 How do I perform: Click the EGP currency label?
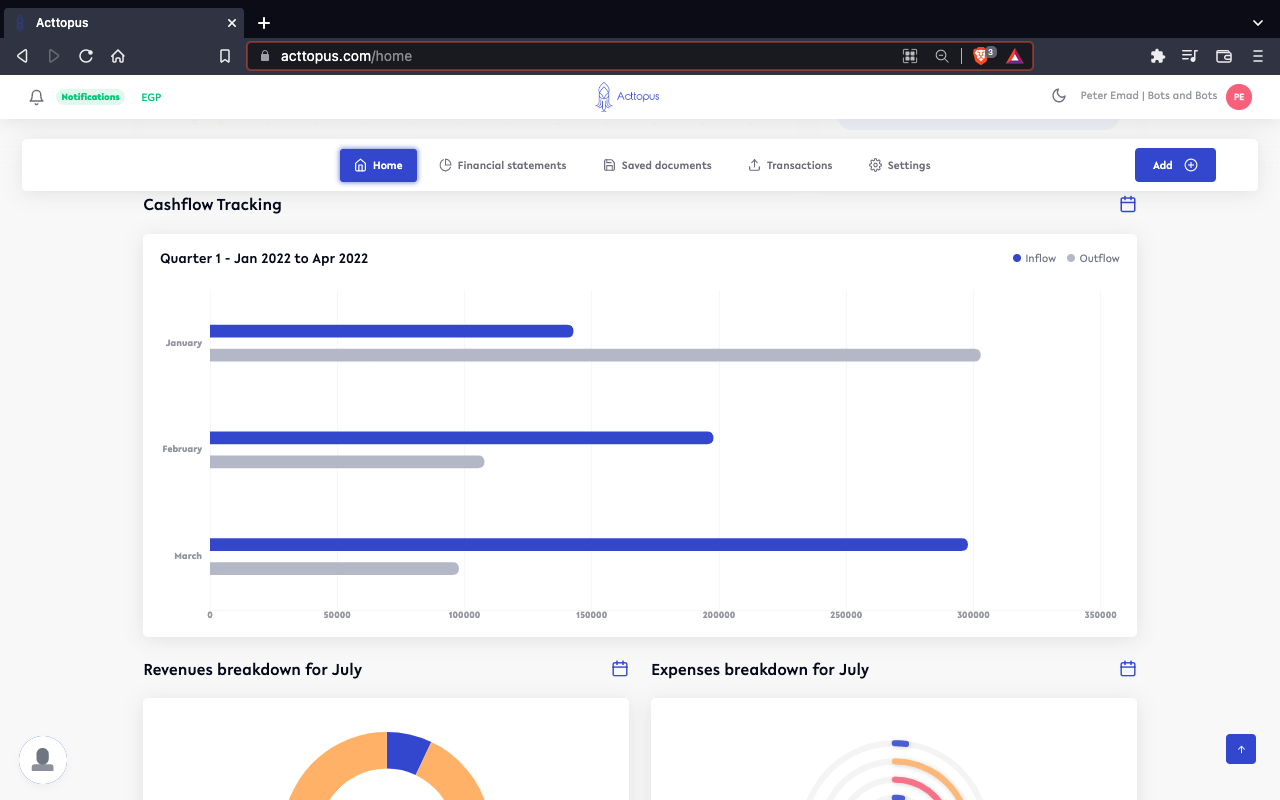(151, 97)
